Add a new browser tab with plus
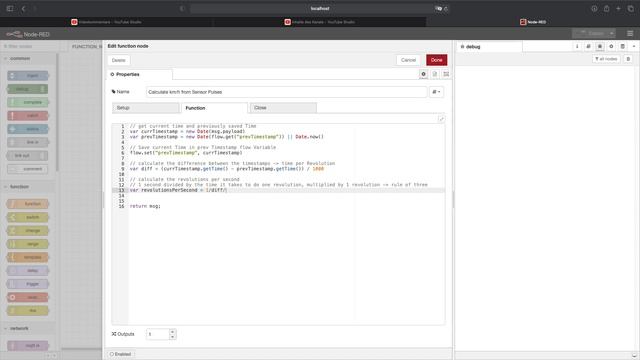This screenshot has height=360, width=640. (x=618, y=9)
